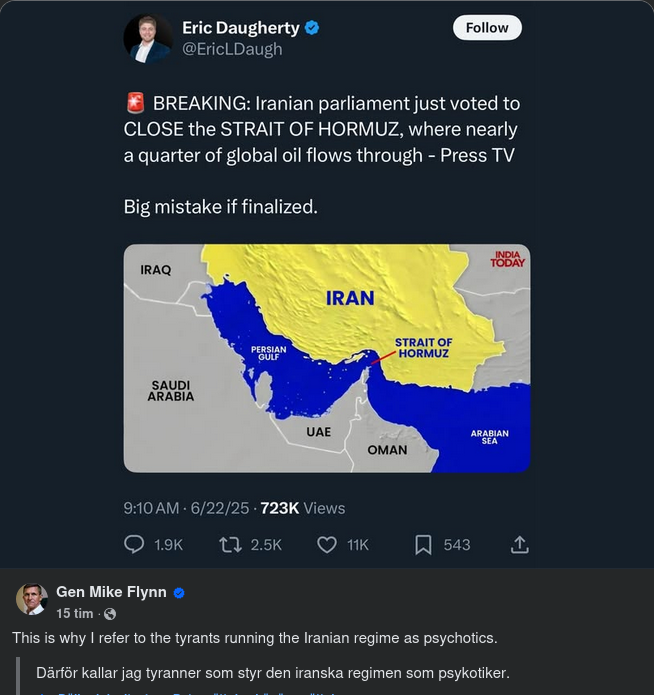This screenshot has height=695, width=654.
Task: Like the tweet with the heart icon
Action: [x=326, y=544]
